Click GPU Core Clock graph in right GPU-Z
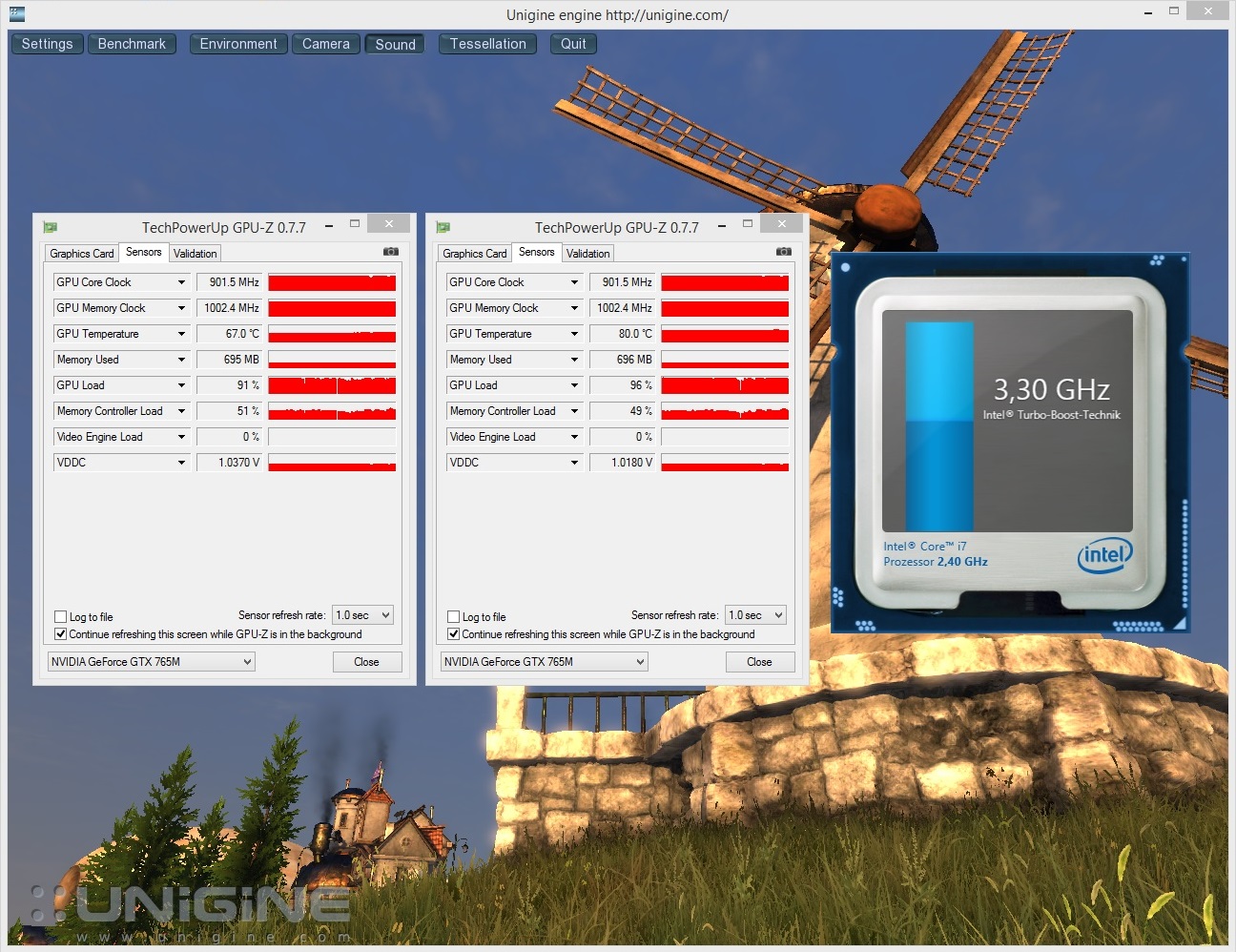The image size is (1236, 952). [725, 282]
